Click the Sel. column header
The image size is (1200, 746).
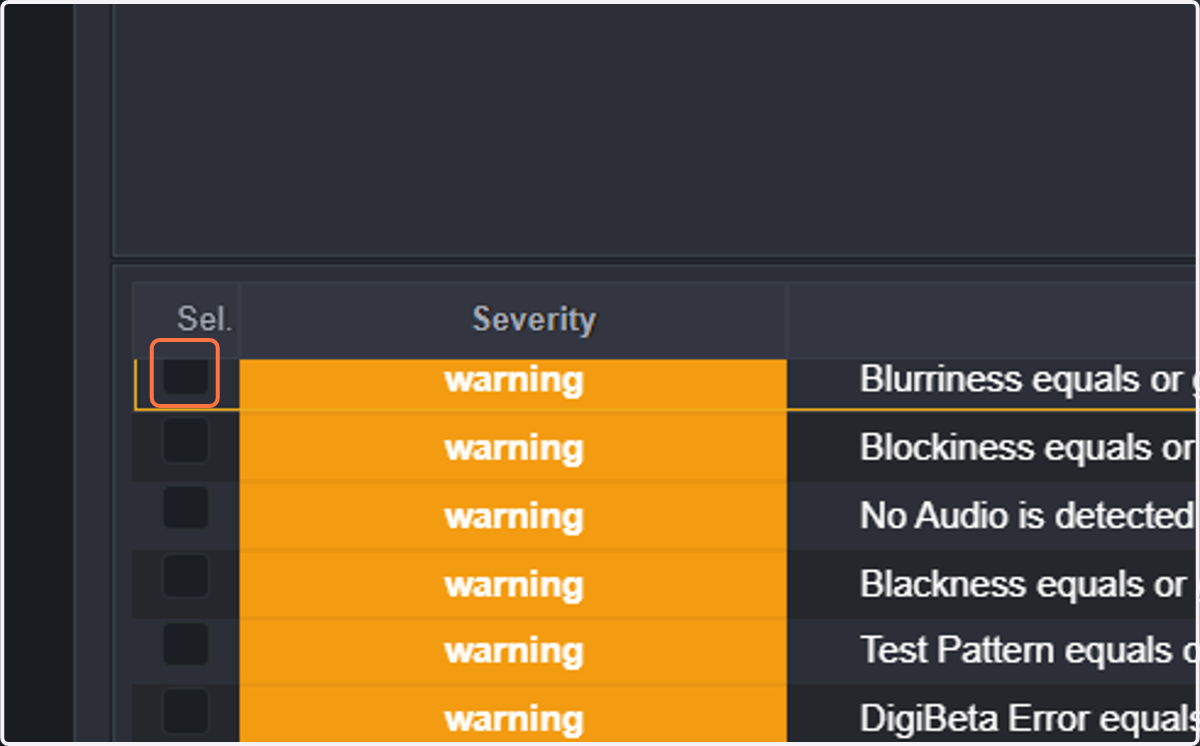click(x=186, y=320)
